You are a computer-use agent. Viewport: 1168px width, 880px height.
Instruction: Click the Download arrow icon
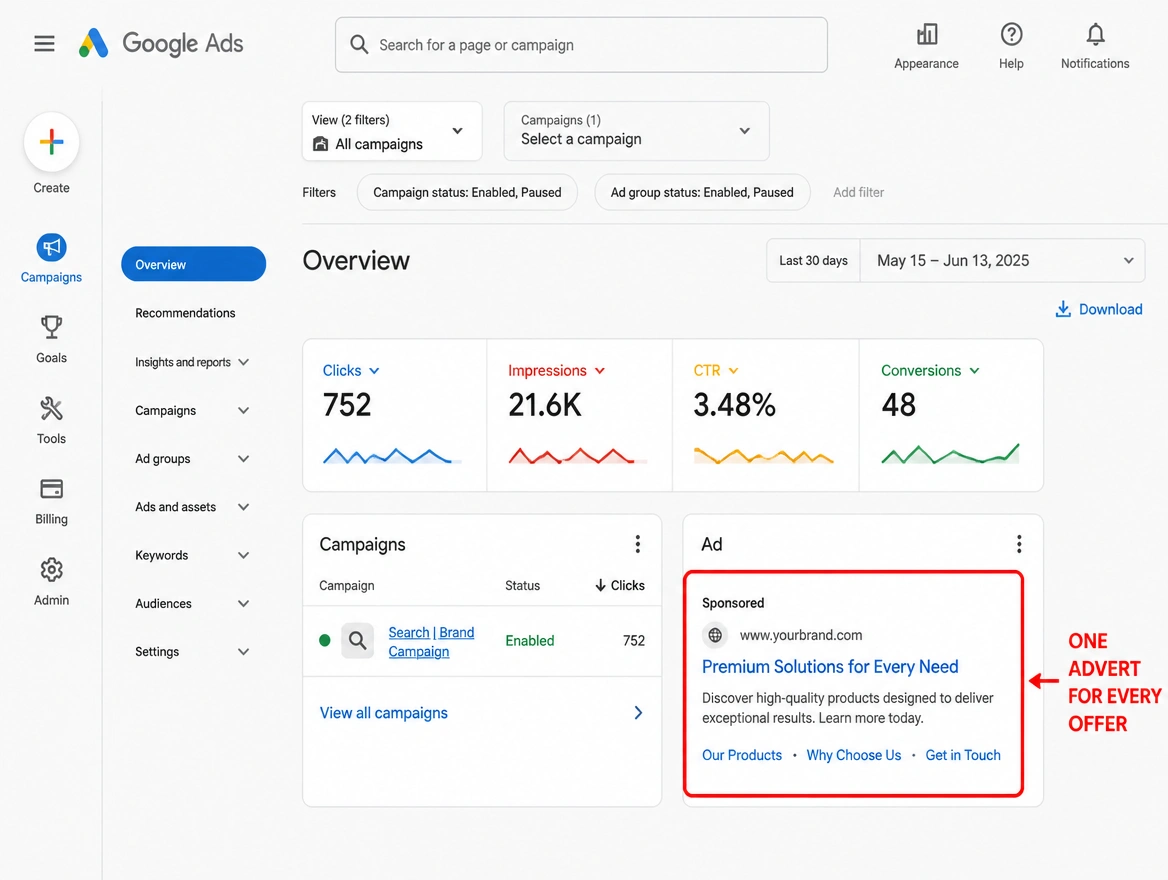click(1063, 309)
